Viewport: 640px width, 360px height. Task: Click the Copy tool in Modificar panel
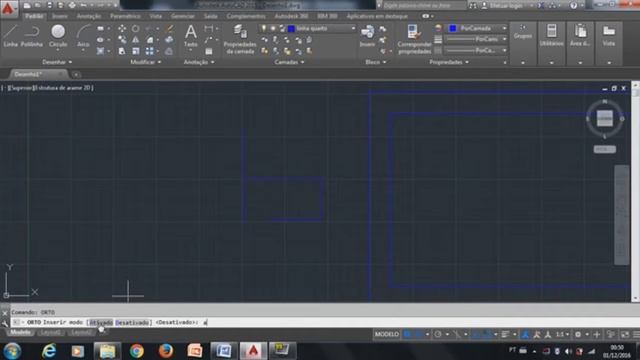coord(122,40)
